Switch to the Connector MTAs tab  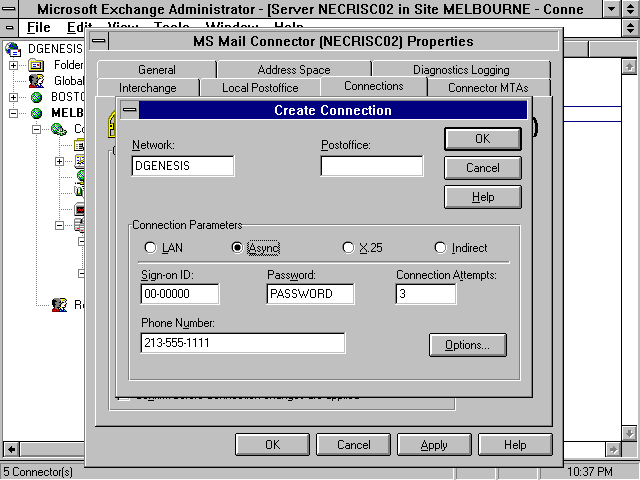488,87
